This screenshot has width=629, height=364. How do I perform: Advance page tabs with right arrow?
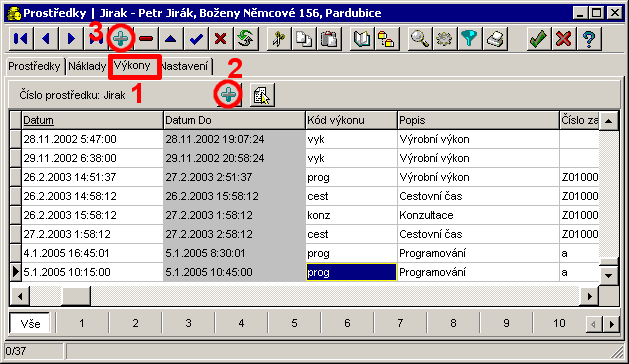[x=612, y=324]
